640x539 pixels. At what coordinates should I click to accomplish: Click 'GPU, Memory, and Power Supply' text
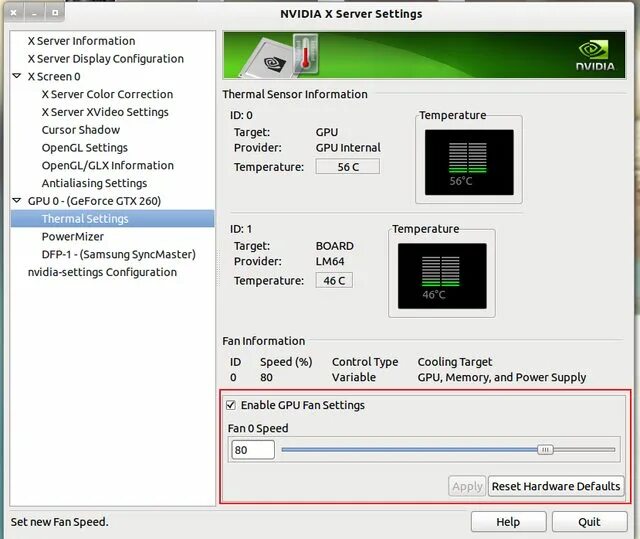[502, 377]
